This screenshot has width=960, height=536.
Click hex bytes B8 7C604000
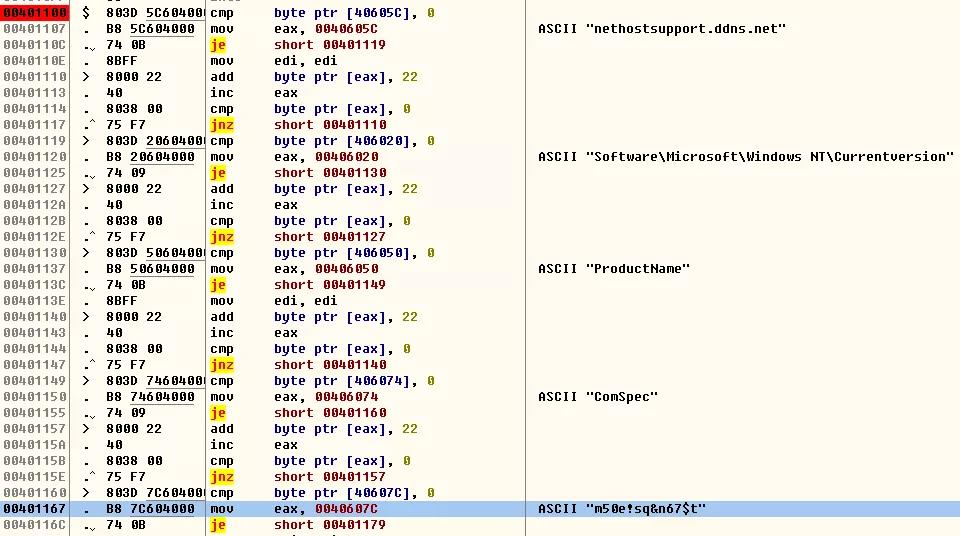[x=151, y=508]
